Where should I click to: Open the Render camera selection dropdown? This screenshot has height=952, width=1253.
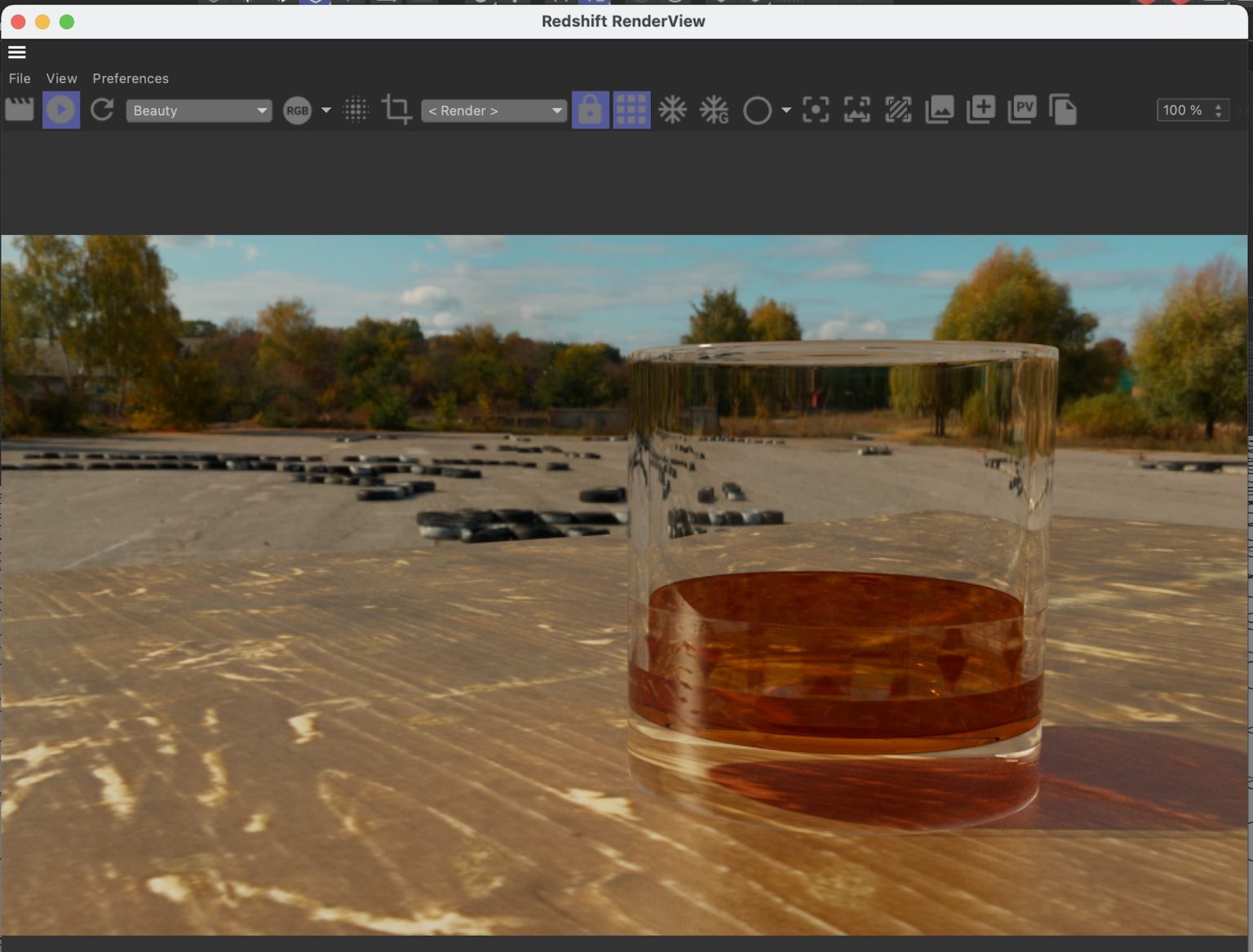pos(493,110)
